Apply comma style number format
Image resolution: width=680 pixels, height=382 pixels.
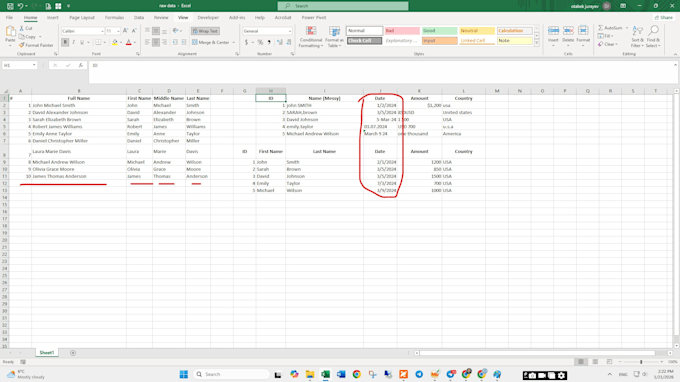269,42
